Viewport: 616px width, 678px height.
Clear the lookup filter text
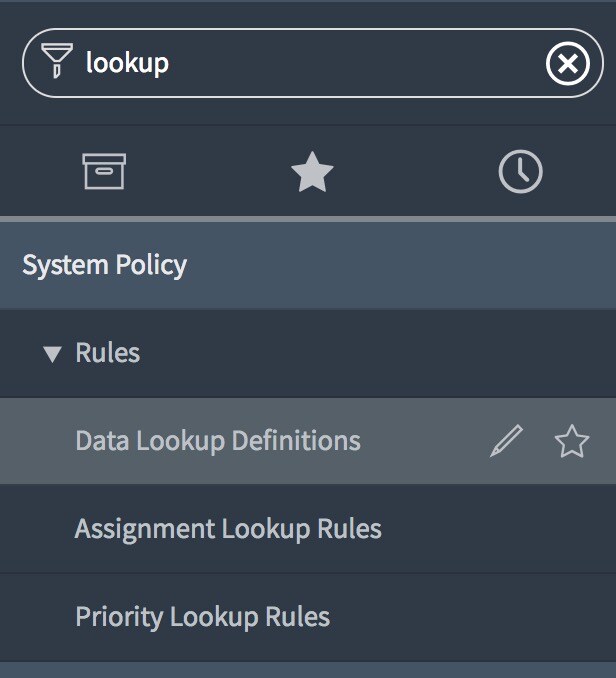click(568, 64)
